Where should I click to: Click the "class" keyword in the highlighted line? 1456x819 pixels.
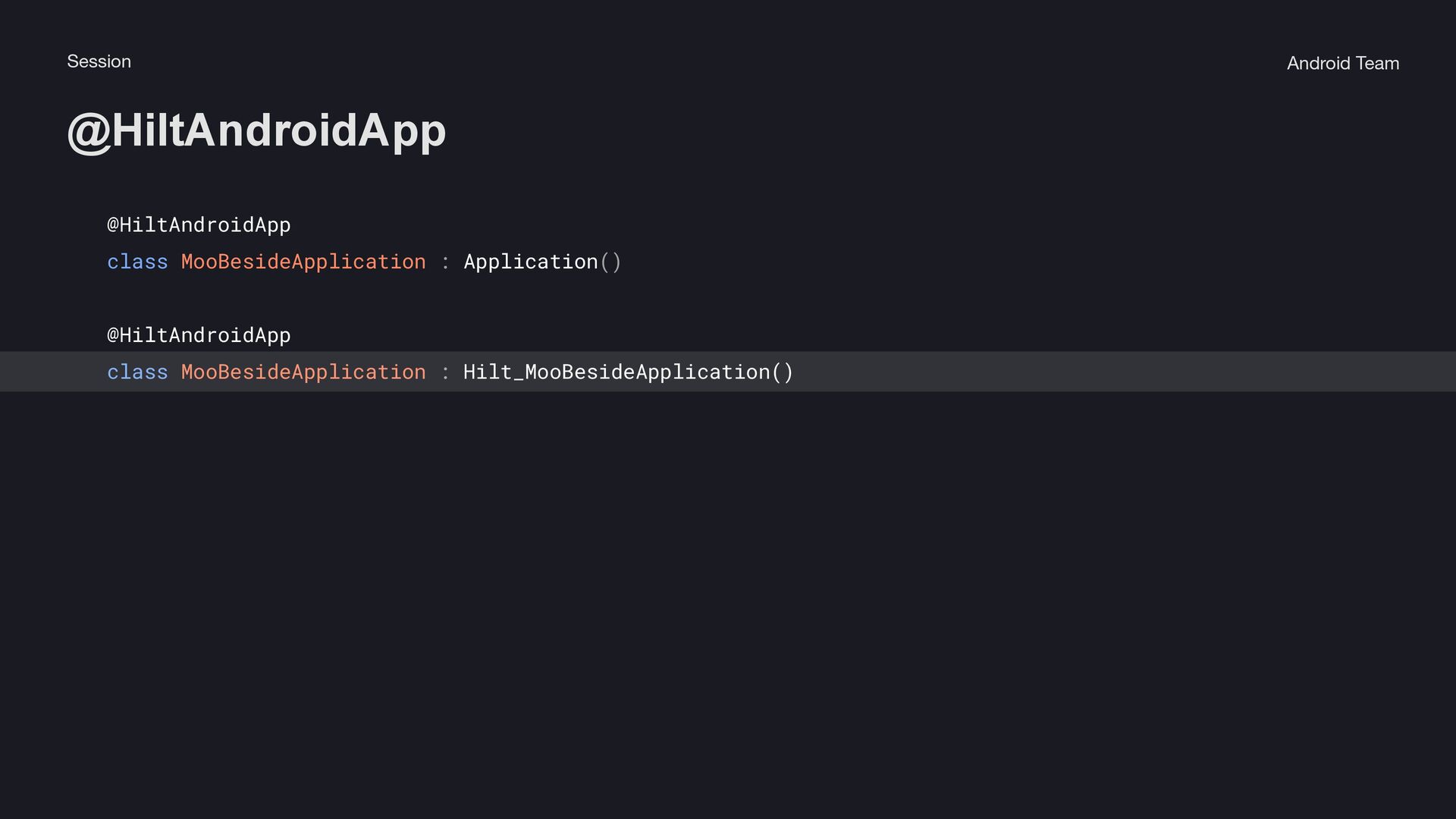click(137, 372)
